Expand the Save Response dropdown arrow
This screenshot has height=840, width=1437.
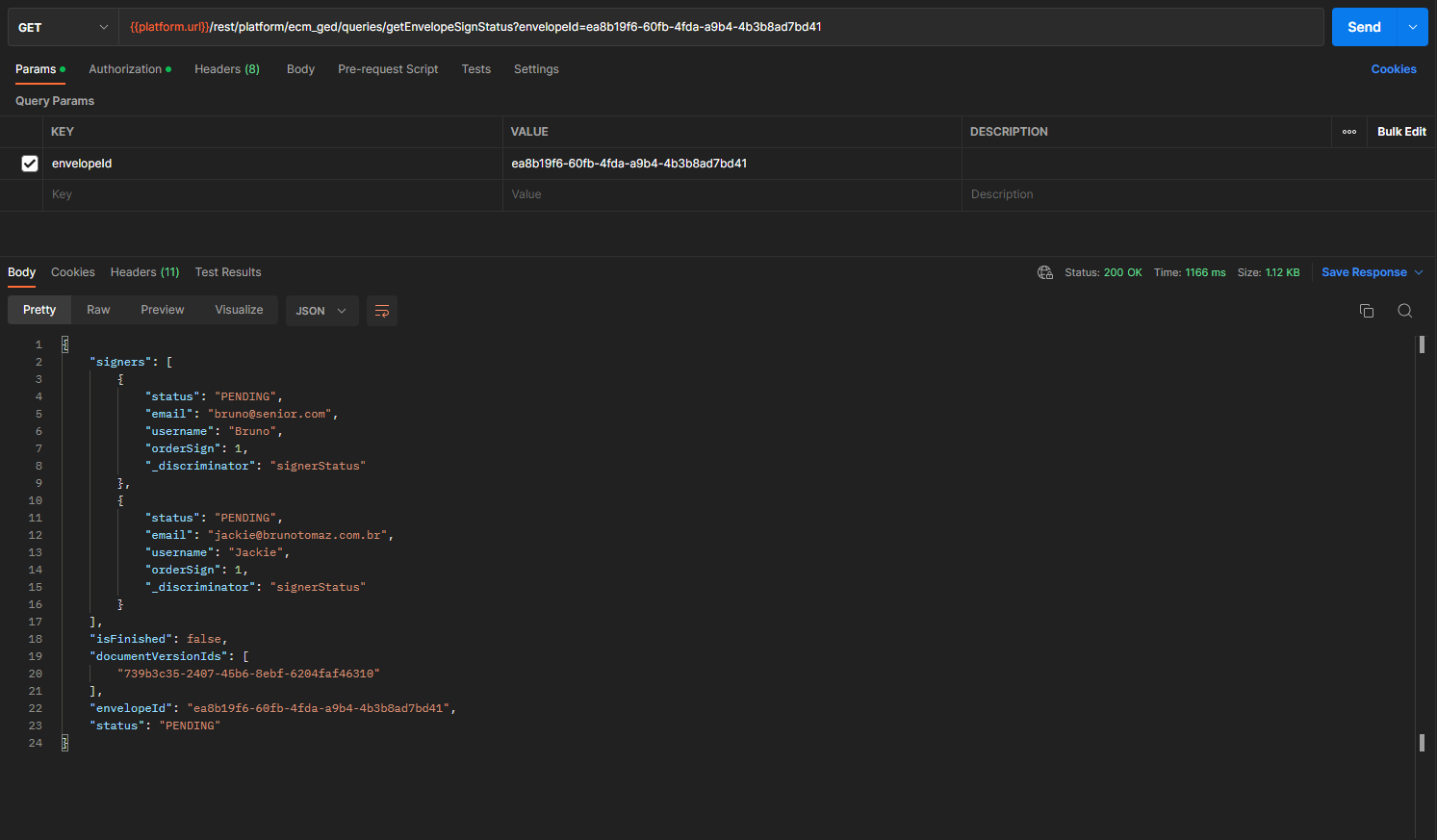click(x=1418, y=273)
